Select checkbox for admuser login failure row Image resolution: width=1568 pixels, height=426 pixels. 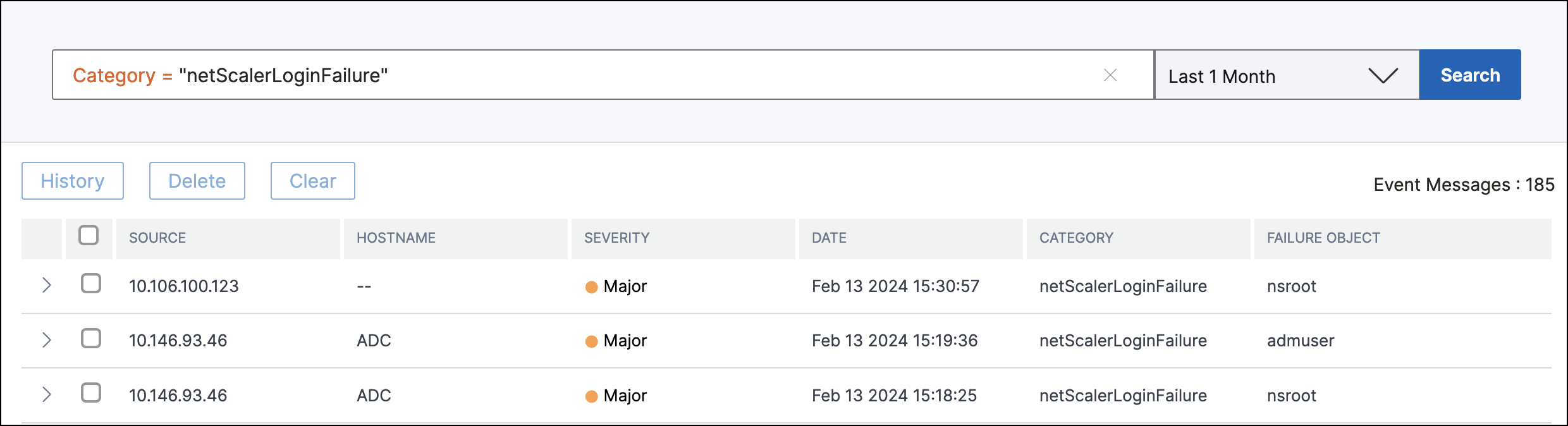(x=91, y=338)
